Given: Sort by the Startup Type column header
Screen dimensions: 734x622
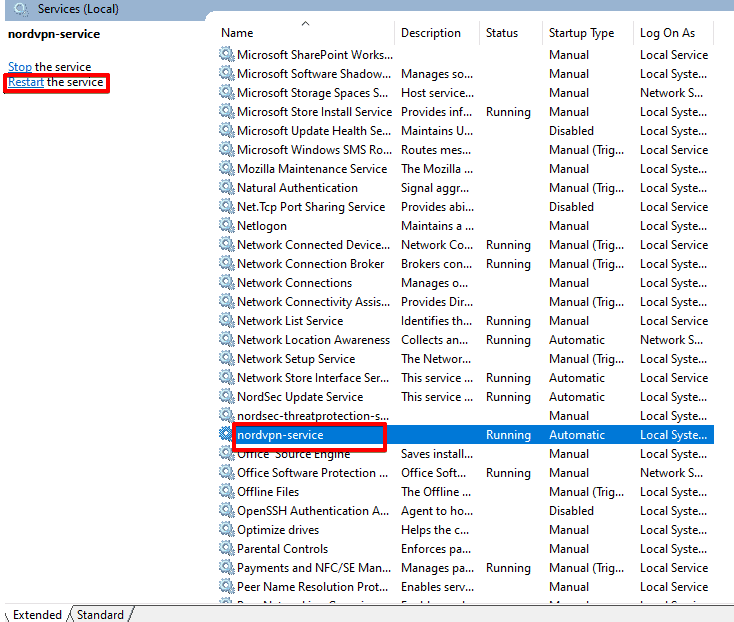Looking at the screenshot, I should pos(581,33).
